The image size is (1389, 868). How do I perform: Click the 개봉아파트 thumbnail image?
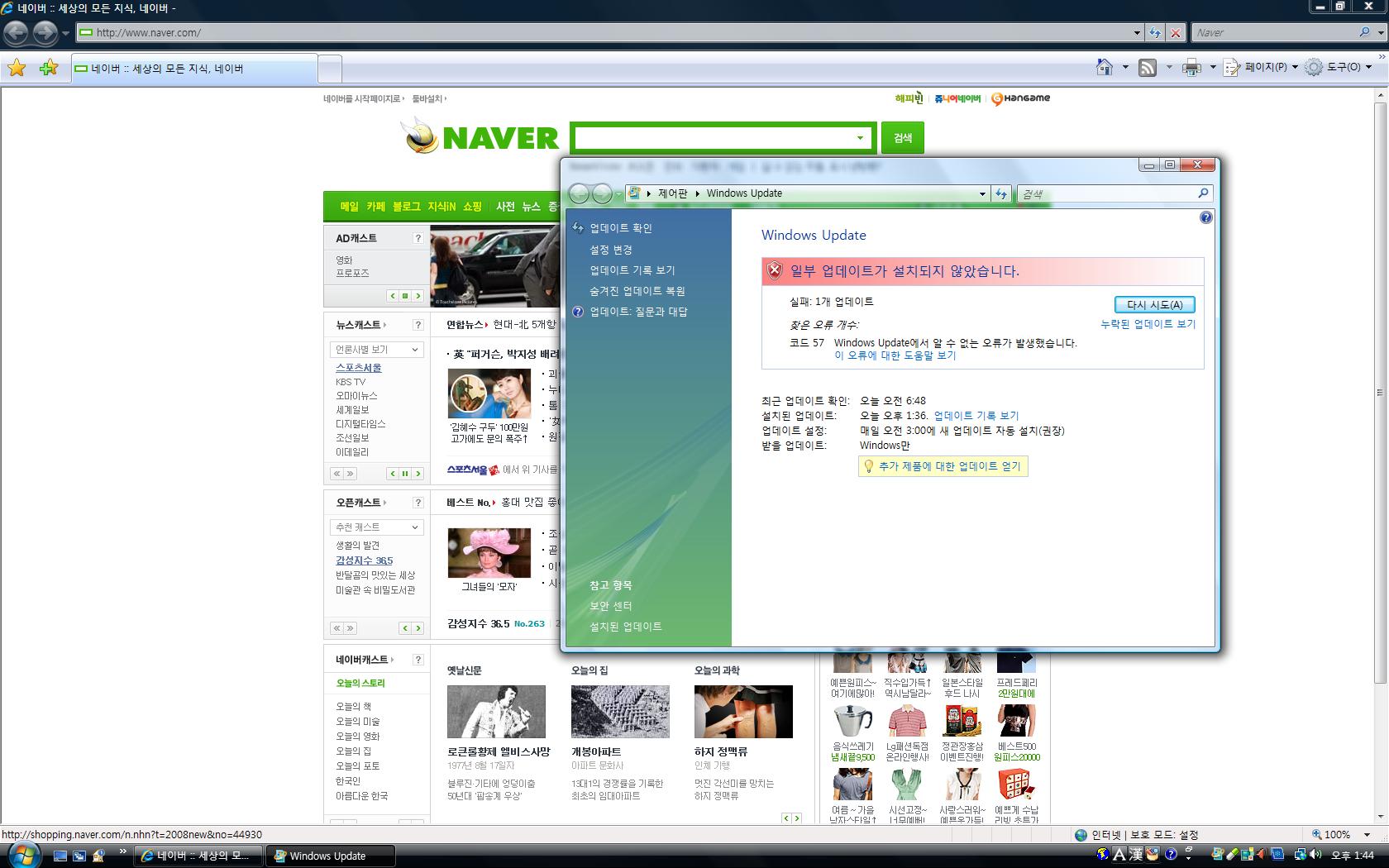[620, 711]
